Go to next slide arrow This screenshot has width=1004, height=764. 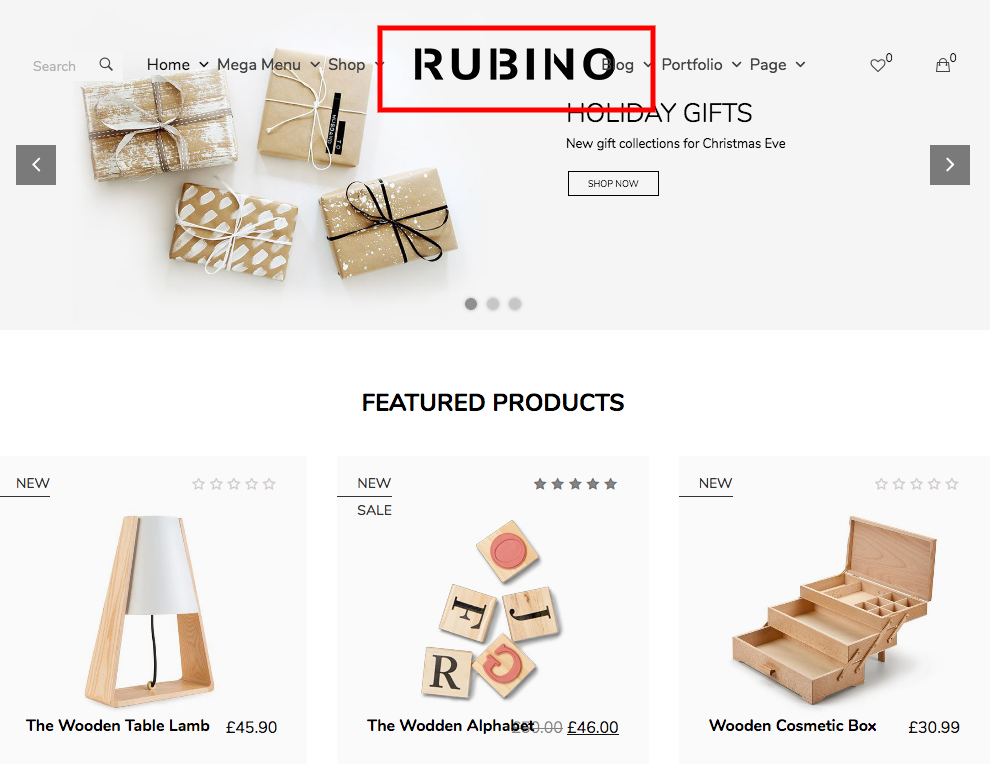[950, 165]
